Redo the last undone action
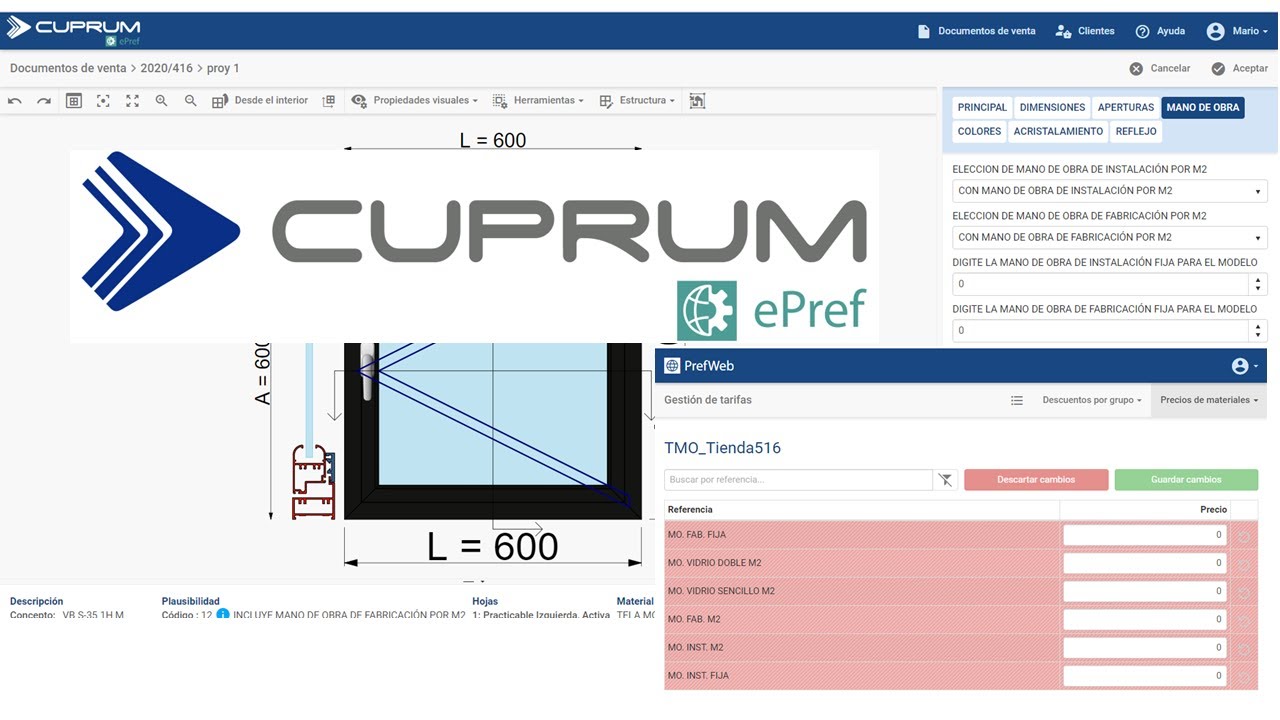1280x720 pixels. click(x=44, y=101)
